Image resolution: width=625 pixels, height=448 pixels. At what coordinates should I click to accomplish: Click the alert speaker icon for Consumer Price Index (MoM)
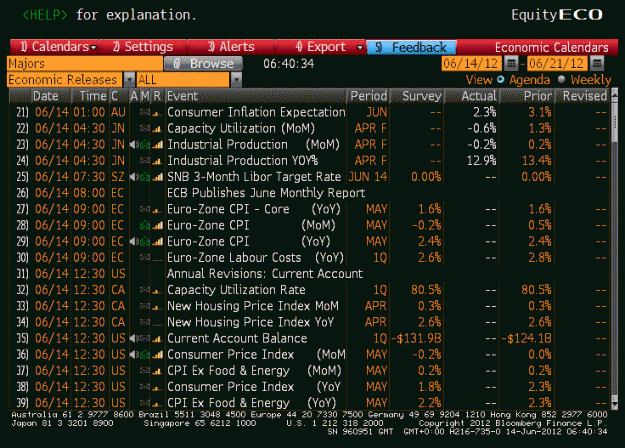coord(134,354)
